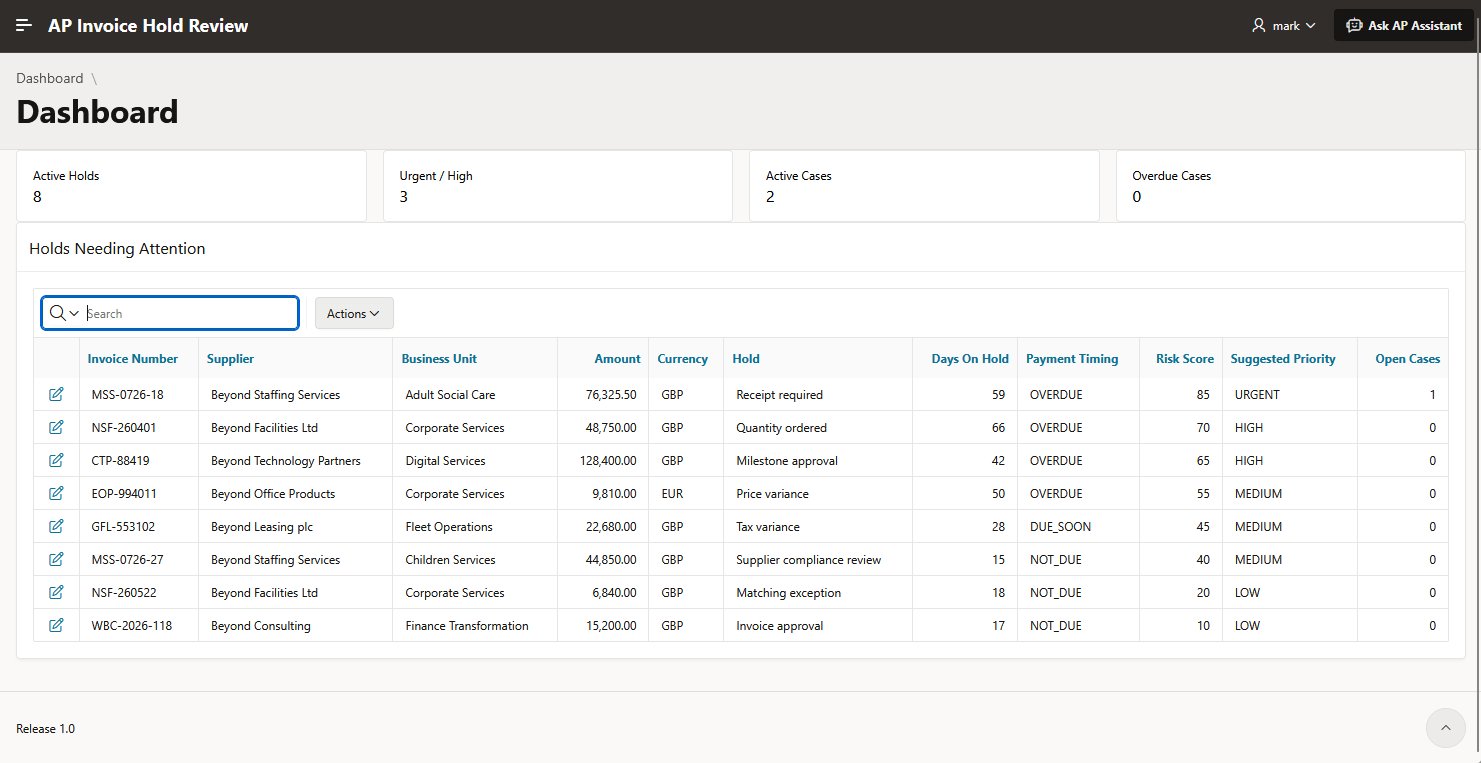Sort by Supplier column header
Image resolution: width=1481 pixels, height=763 pixels.
[x=231, y=359]
